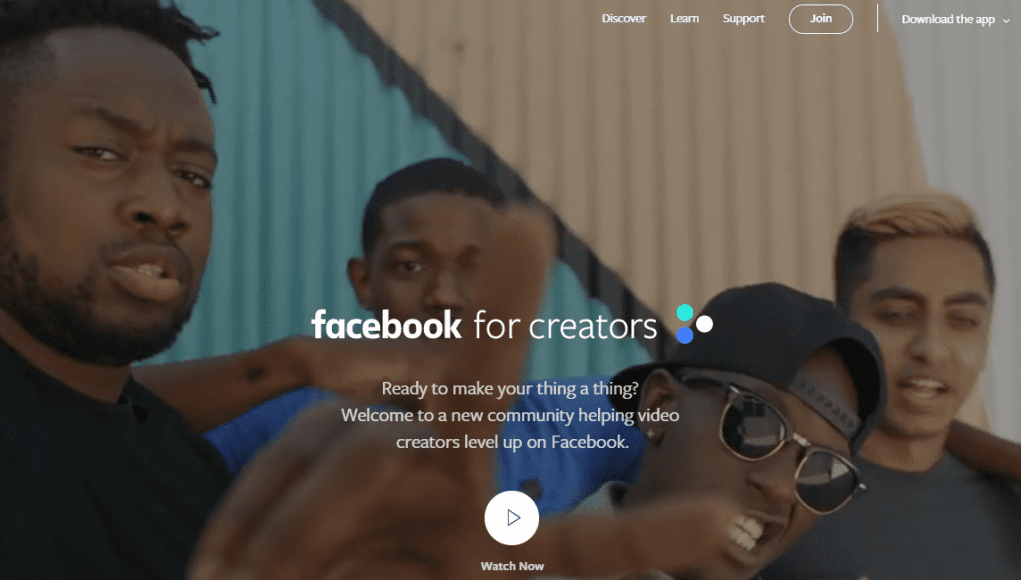This screenshot has height=580, width=1021.
Task: Click the Join button
Action: (x=820, y=19)
